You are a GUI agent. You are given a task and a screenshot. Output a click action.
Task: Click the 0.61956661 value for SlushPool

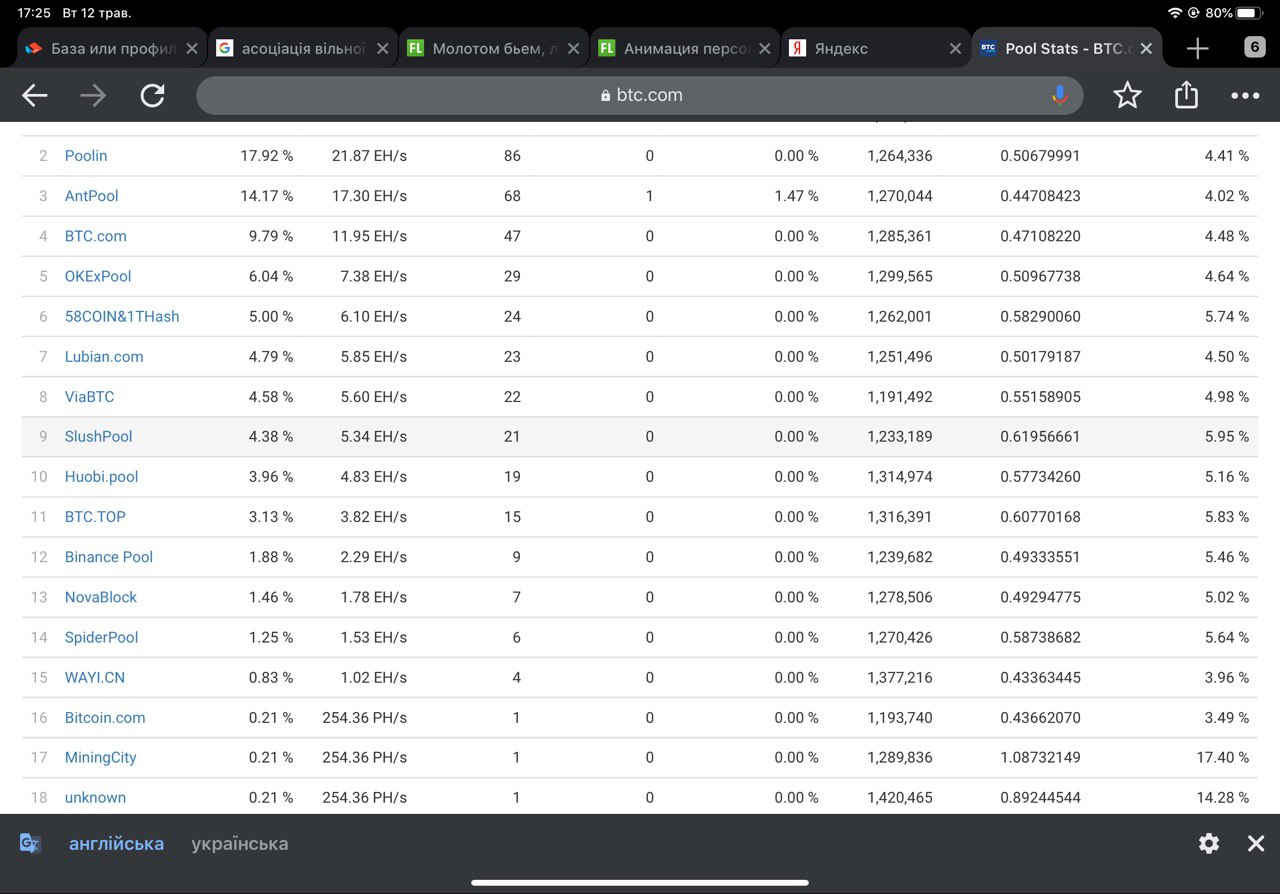click(1040, 436)
